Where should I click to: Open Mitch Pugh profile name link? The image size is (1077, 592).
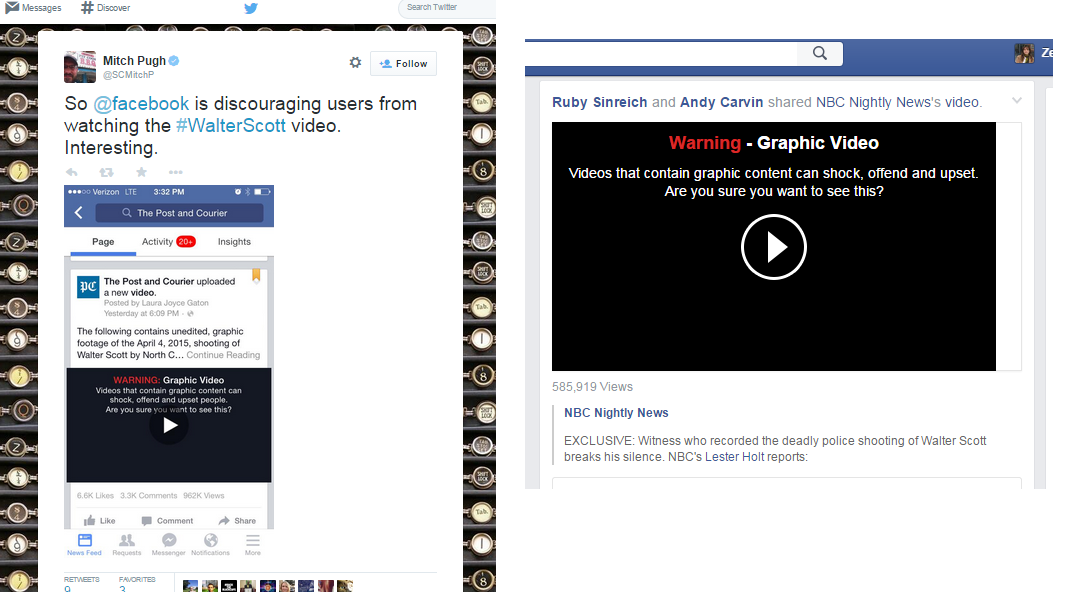coord(134,60)
